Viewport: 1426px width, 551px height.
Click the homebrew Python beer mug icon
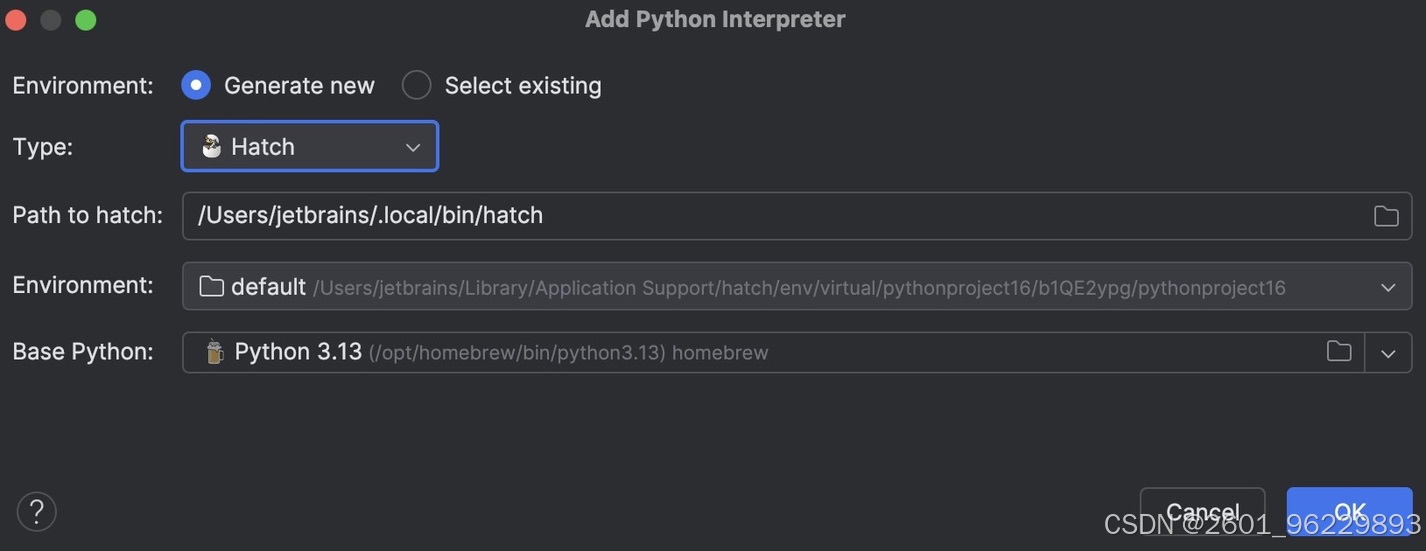tap(214, 352)
